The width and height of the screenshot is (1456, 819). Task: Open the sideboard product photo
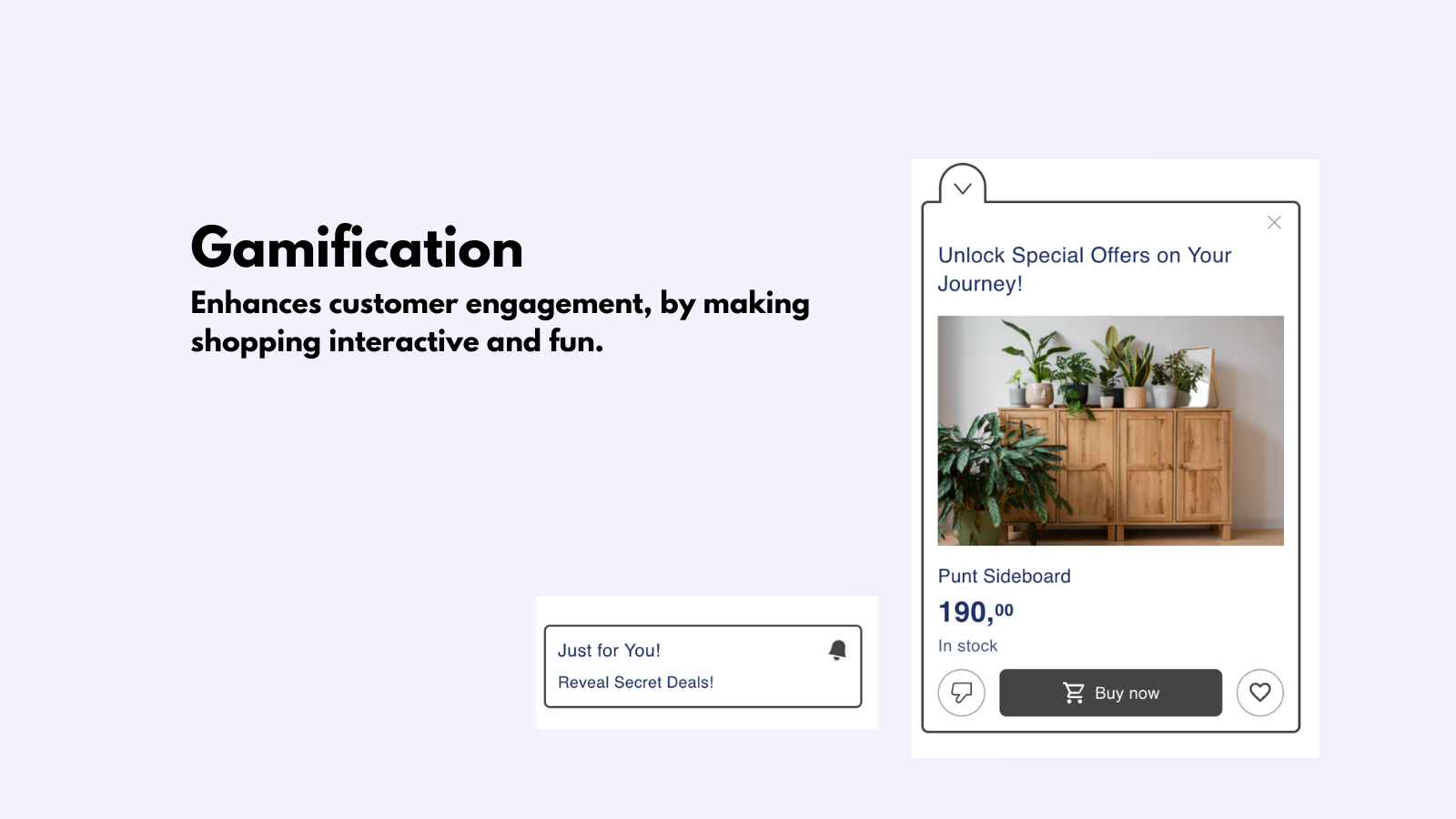coord(1110,430)
